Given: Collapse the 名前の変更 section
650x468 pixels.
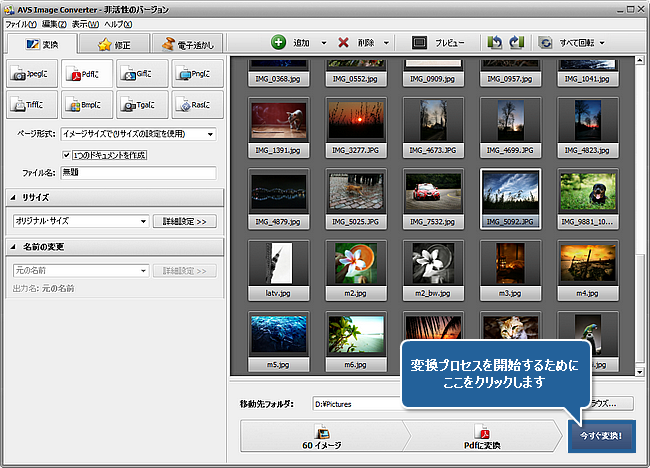Looking at the screenshot, I should point(15,246).
